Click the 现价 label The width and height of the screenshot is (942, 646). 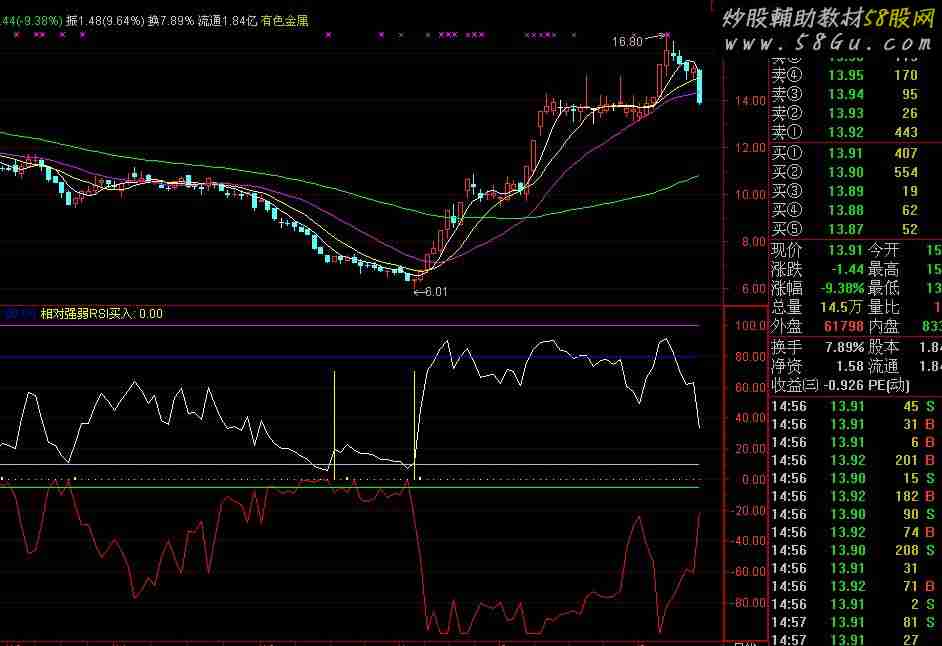tap(786, 250)
